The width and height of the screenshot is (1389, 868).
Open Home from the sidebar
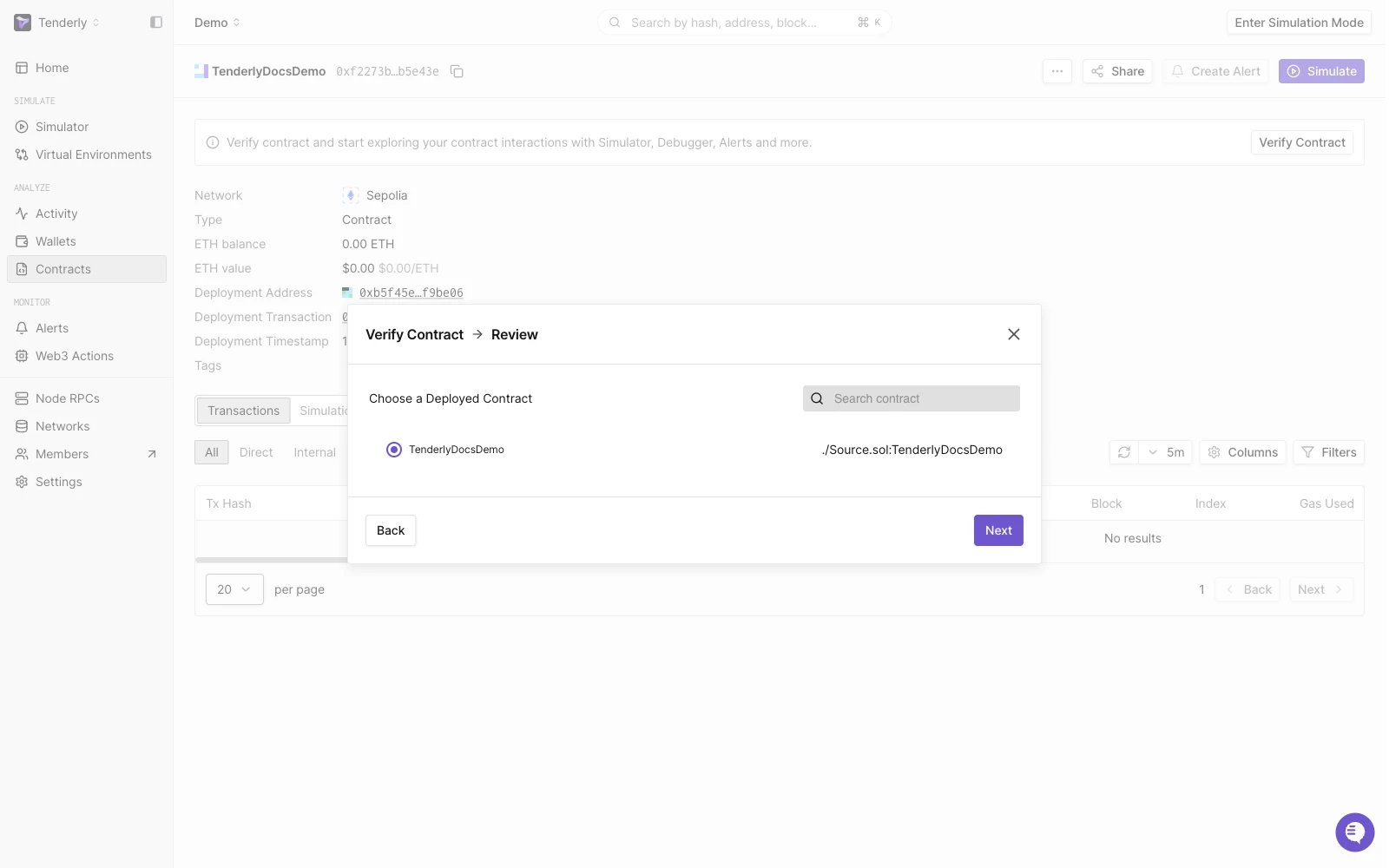point(87,68)
